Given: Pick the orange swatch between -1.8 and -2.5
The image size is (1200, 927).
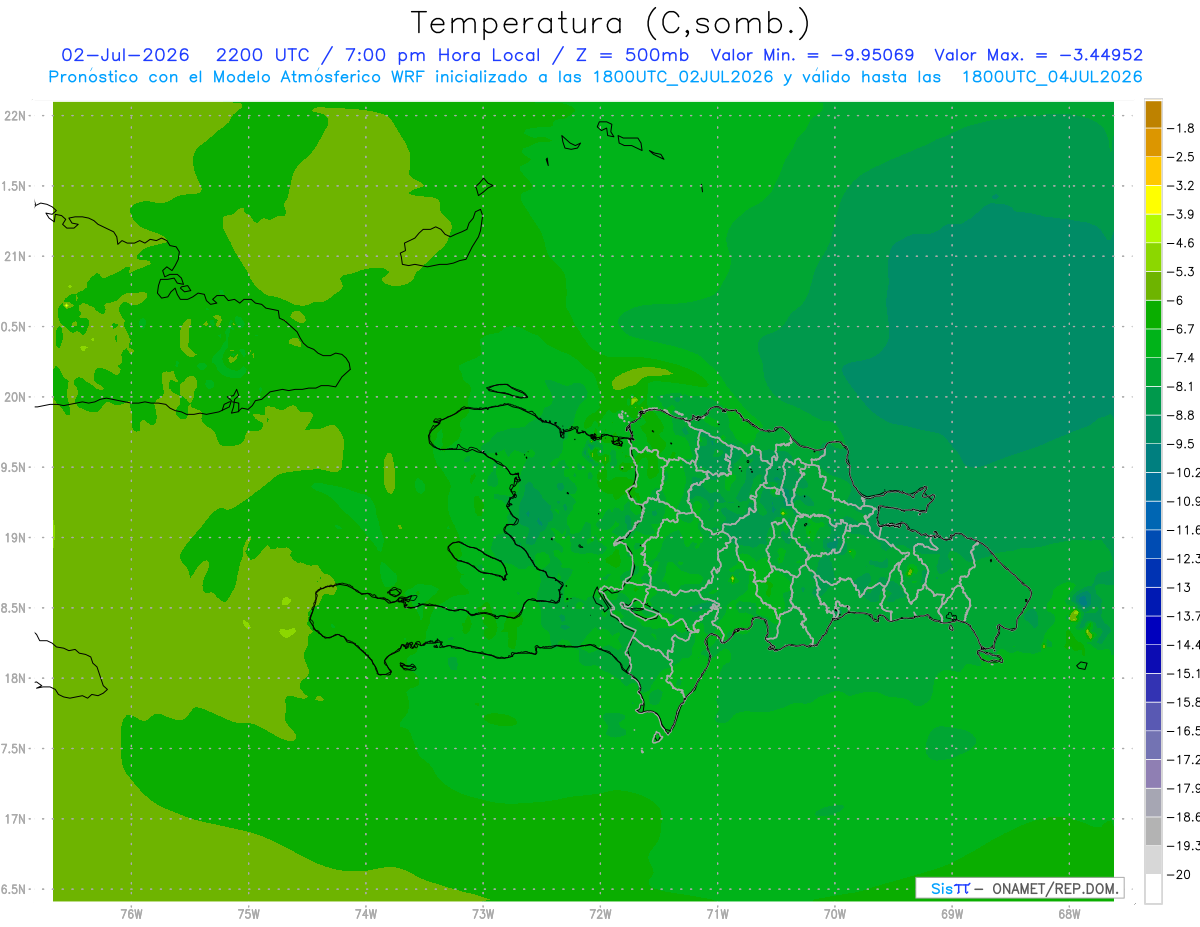Looking at the screenshot, I should (x=1153, y=143).
